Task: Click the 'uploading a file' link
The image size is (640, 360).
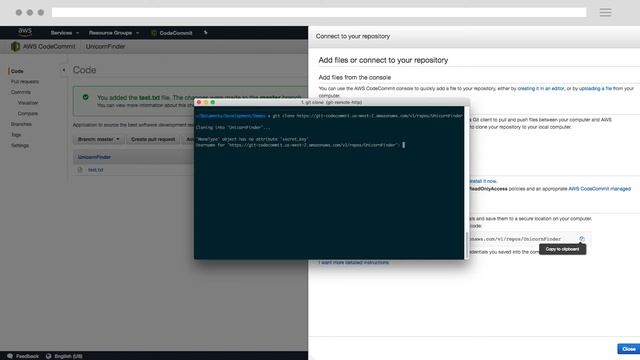Action: (x=595, y=88)
